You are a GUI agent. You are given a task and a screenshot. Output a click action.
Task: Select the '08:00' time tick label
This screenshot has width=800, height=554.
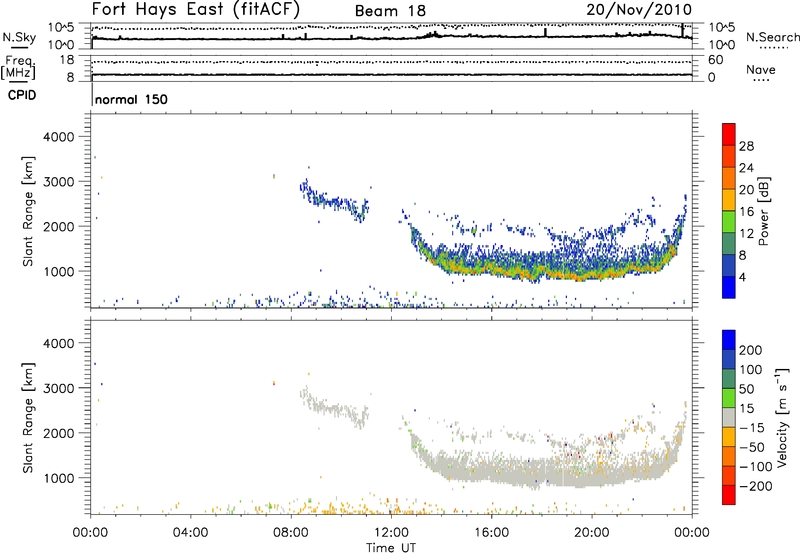pyautogui.click(x=291, y=533)
